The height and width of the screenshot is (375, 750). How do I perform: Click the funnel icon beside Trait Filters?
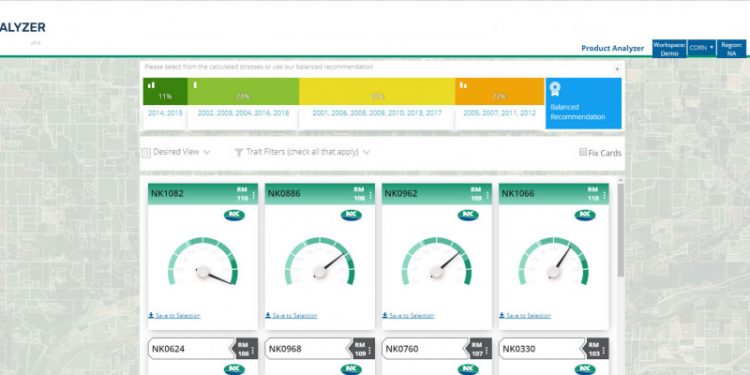(x=239, y=152)
